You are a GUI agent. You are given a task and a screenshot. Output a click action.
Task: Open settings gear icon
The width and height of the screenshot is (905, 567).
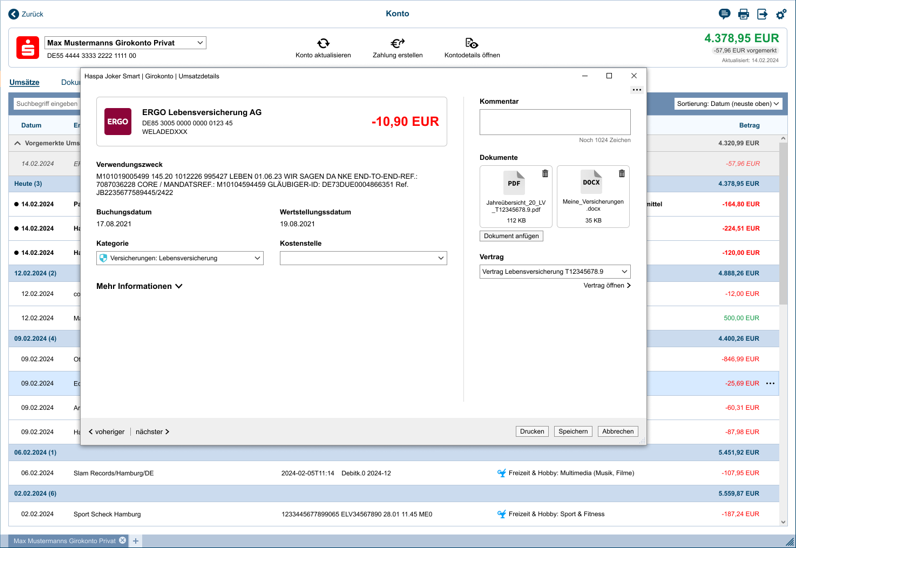781,14
